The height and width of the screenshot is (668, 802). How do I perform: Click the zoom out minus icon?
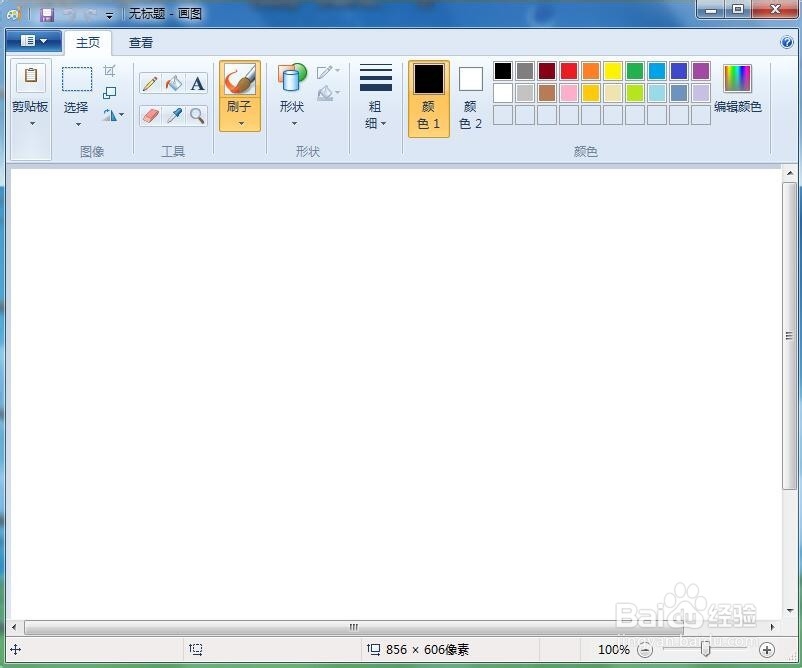point(645,650)
